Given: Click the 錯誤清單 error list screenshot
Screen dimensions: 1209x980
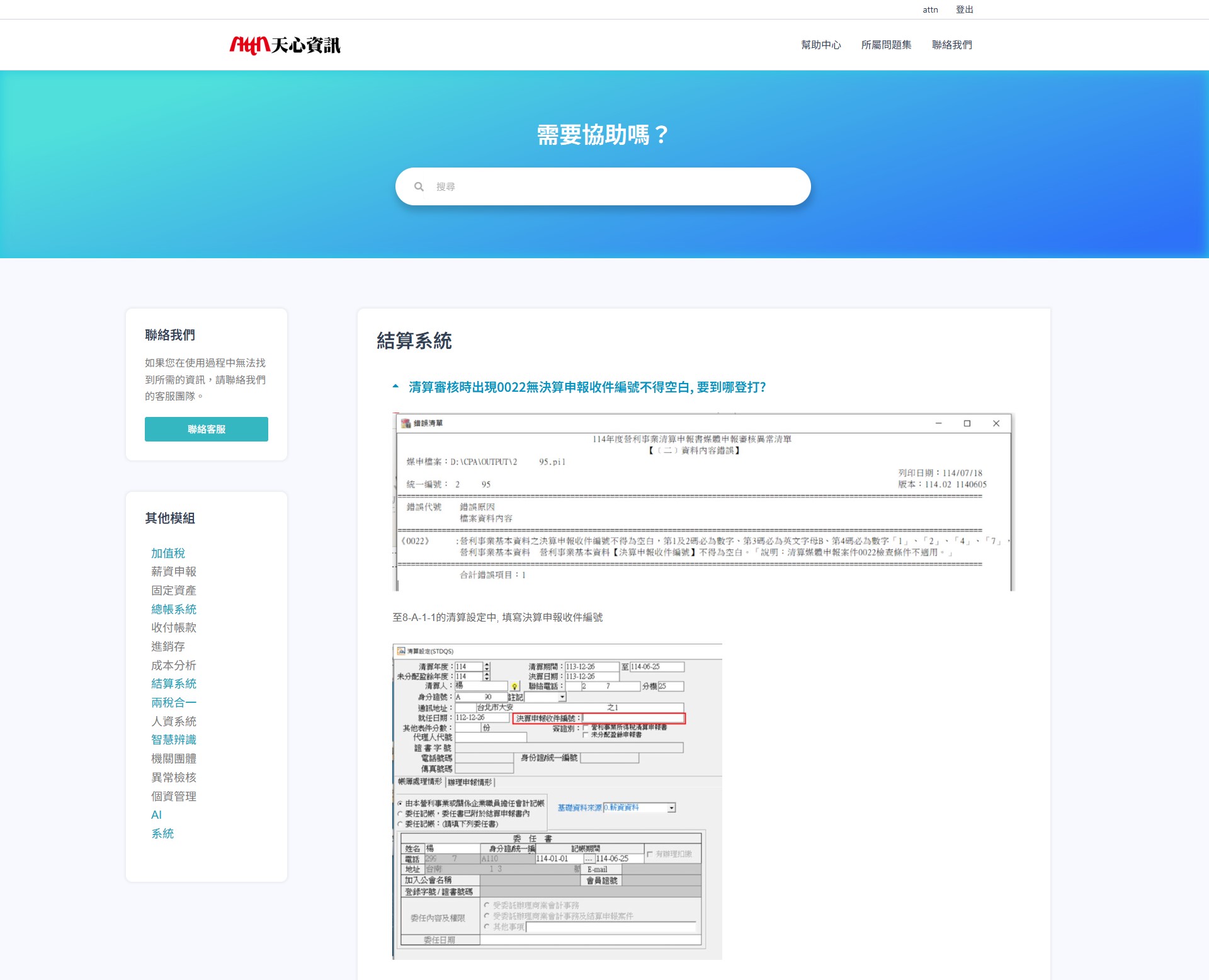Looking at the screenshot, I should [x=703, y=502].
